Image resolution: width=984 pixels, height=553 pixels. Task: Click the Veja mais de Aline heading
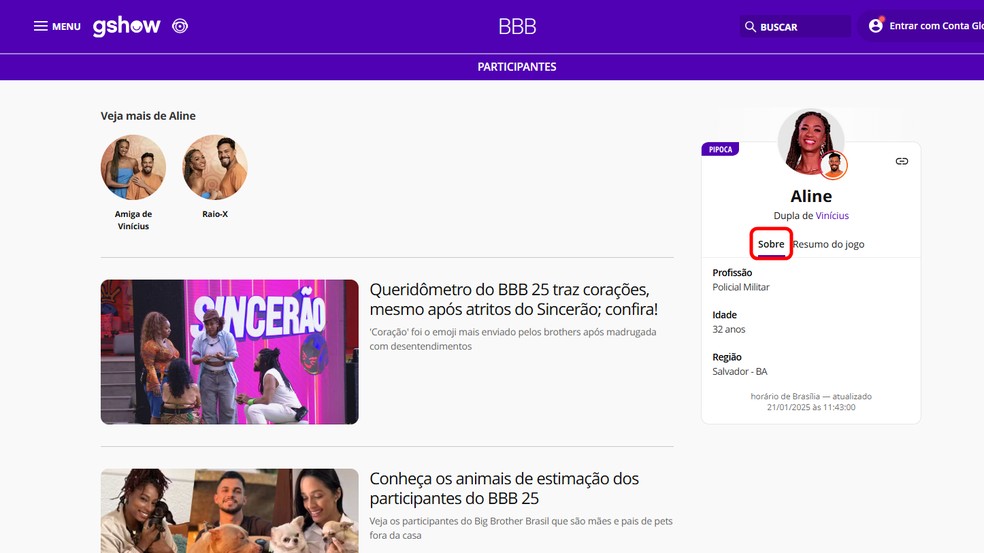pos(148,115)
